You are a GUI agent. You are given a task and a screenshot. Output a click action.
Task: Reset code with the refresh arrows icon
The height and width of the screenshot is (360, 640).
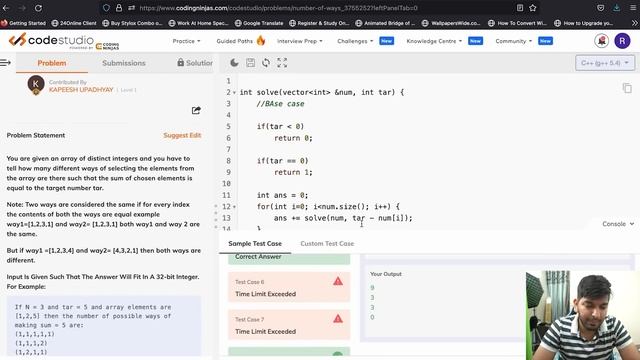click(266, 62)
